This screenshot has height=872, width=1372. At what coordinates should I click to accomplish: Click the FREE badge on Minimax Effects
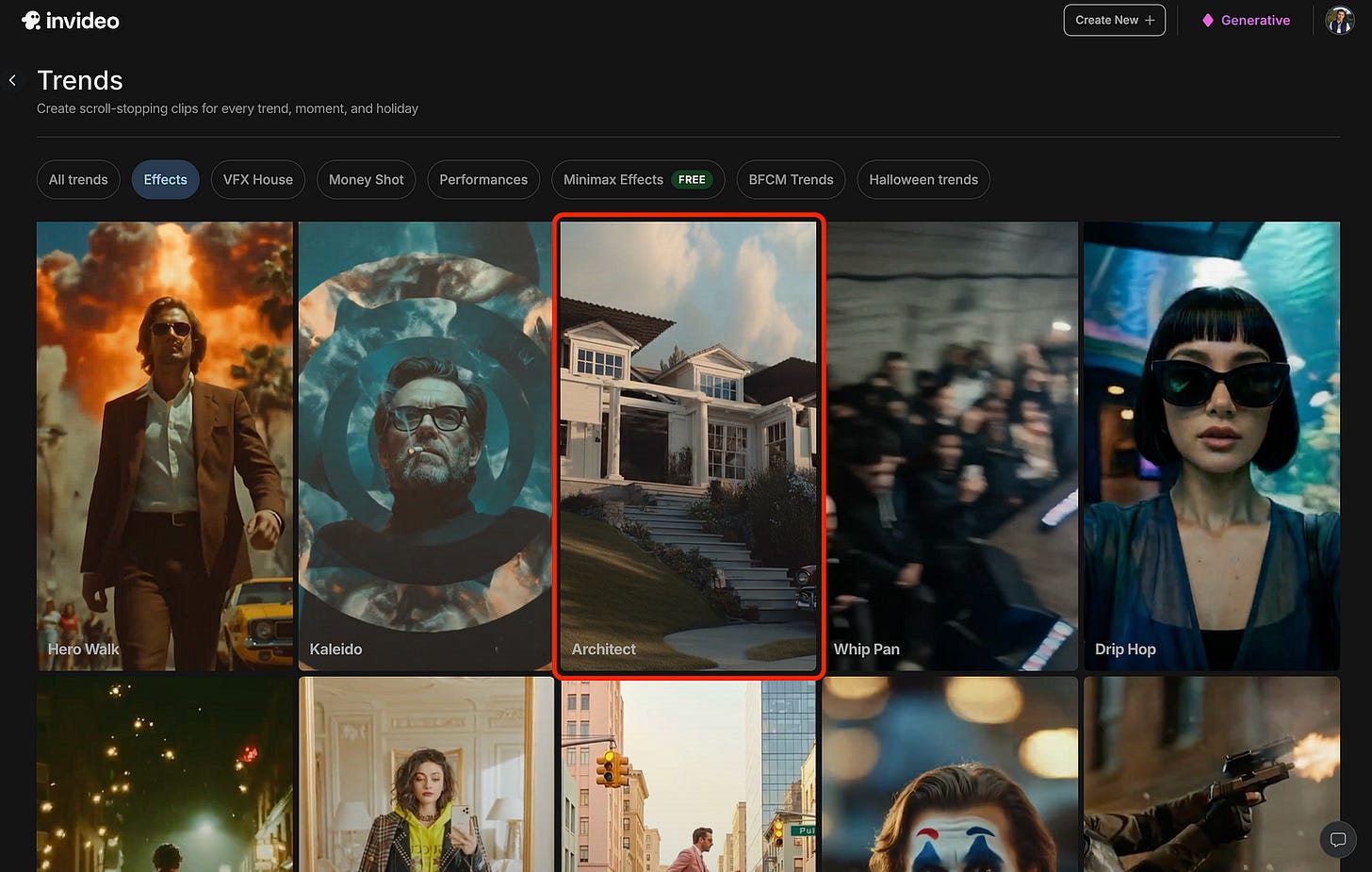[693, 179]
